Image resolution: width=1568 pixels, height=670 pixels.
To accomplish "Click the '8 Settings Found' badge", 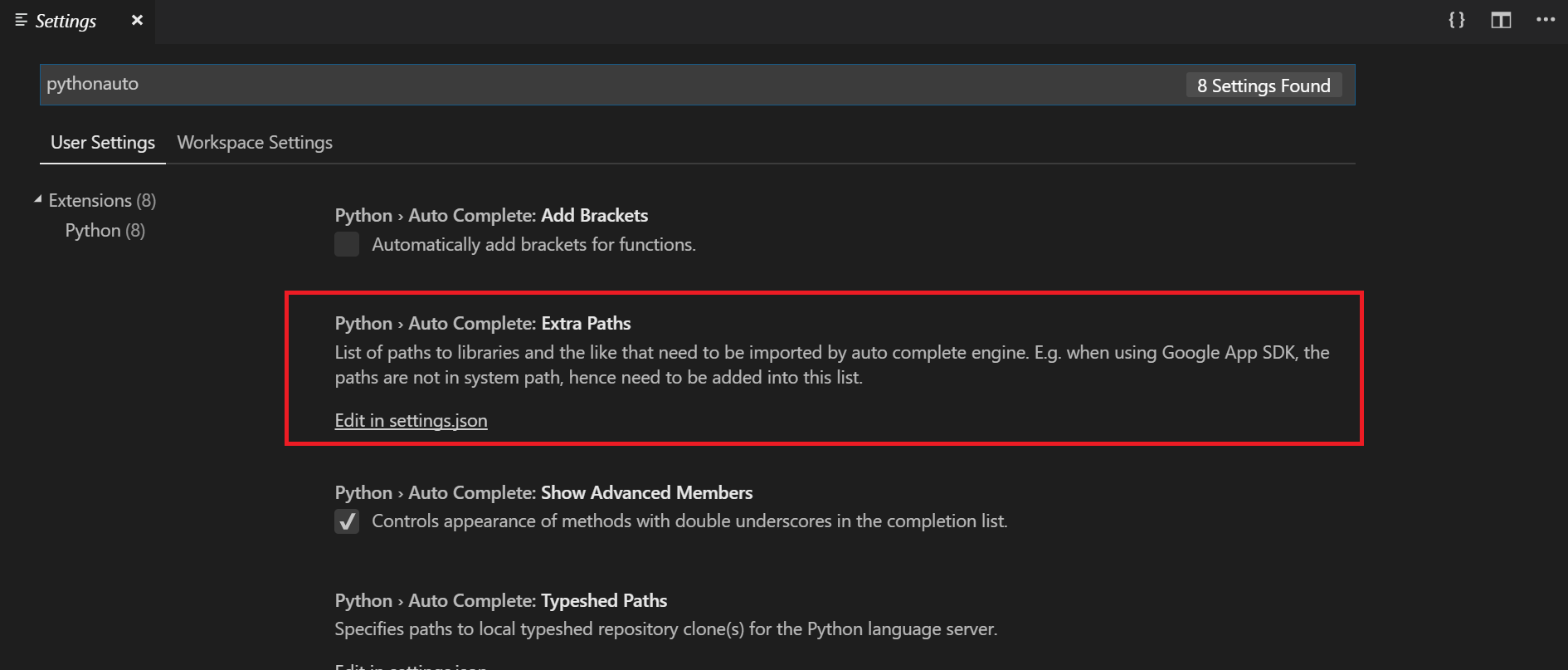I will click(x=1263, y=86).
